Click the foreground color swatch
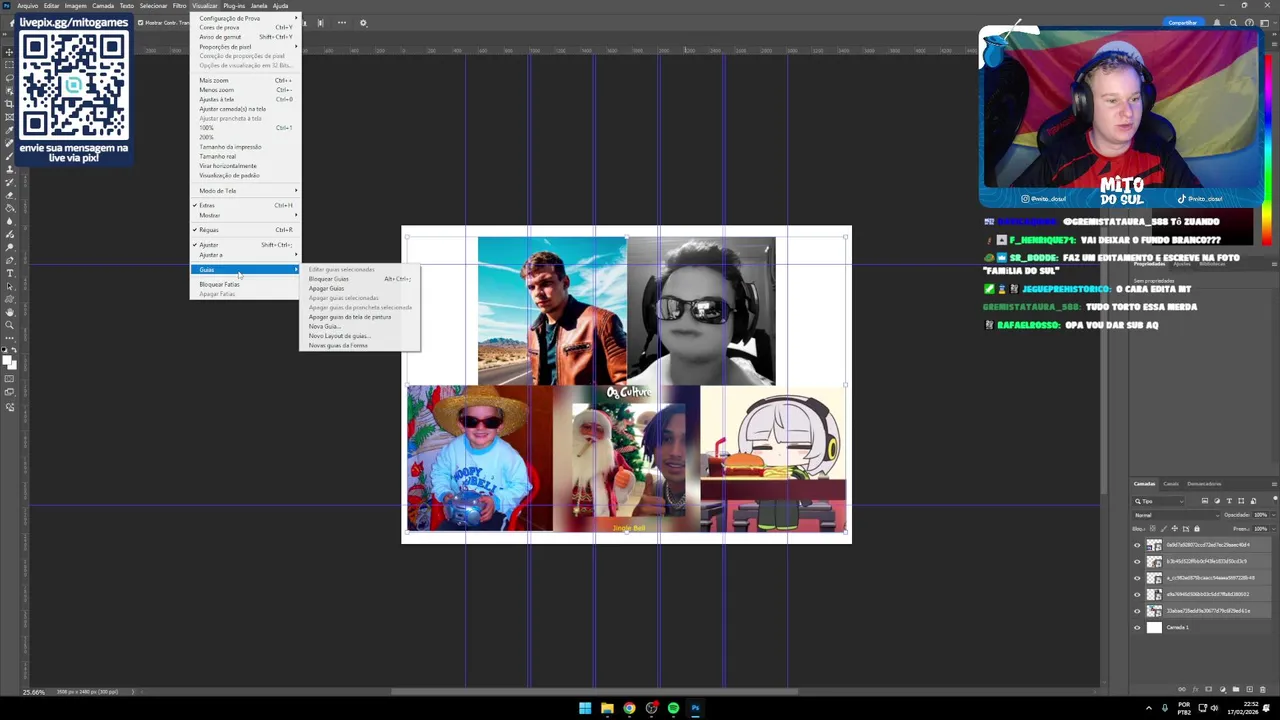Screen dimensions: 1280x720 (x=8, y=358)
